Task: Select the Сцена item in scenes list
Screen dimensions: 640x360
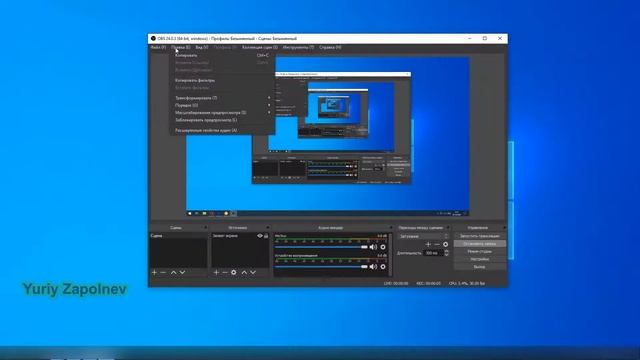Action: [x=178, y=236]
